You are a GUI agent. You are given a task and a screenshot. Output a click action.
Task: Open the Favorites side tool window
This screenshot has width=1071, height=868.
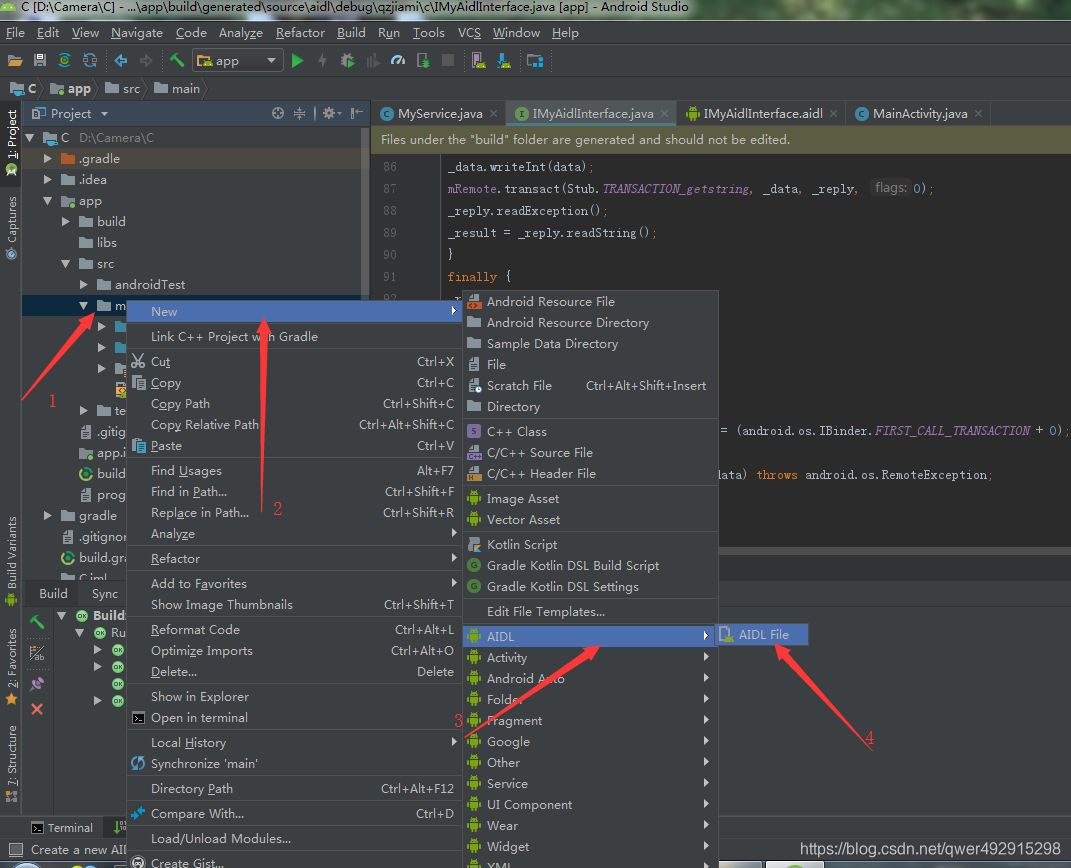[11, 667]
